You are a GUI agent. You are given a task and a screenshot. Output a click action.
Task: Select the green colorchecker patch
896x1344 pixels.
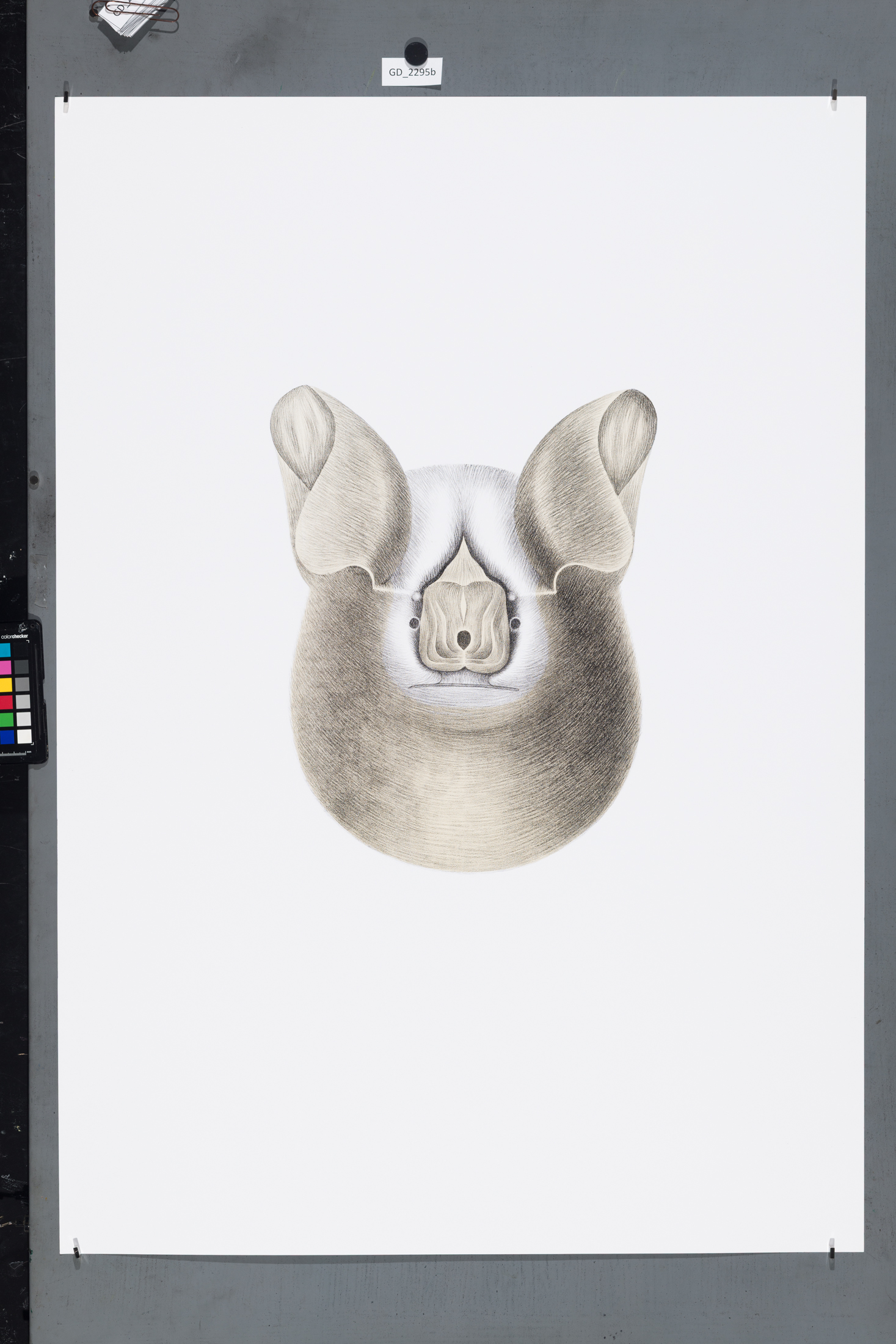coord(5,720)
